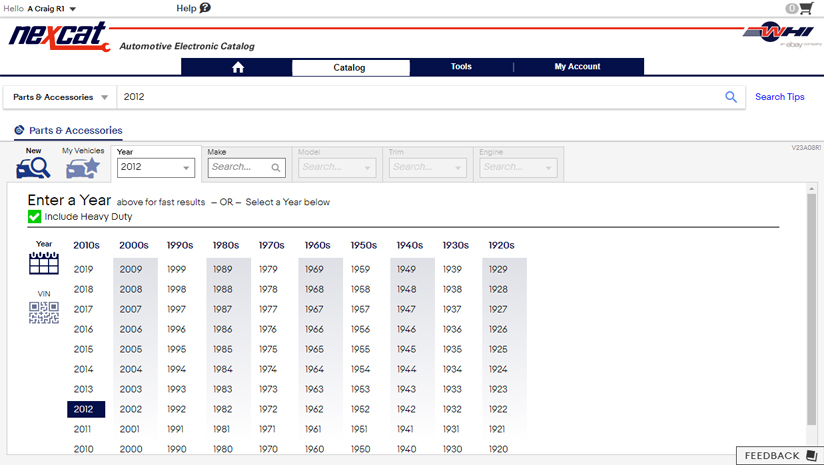Select year 1929

pyautogui.click(x=498, y=269)
